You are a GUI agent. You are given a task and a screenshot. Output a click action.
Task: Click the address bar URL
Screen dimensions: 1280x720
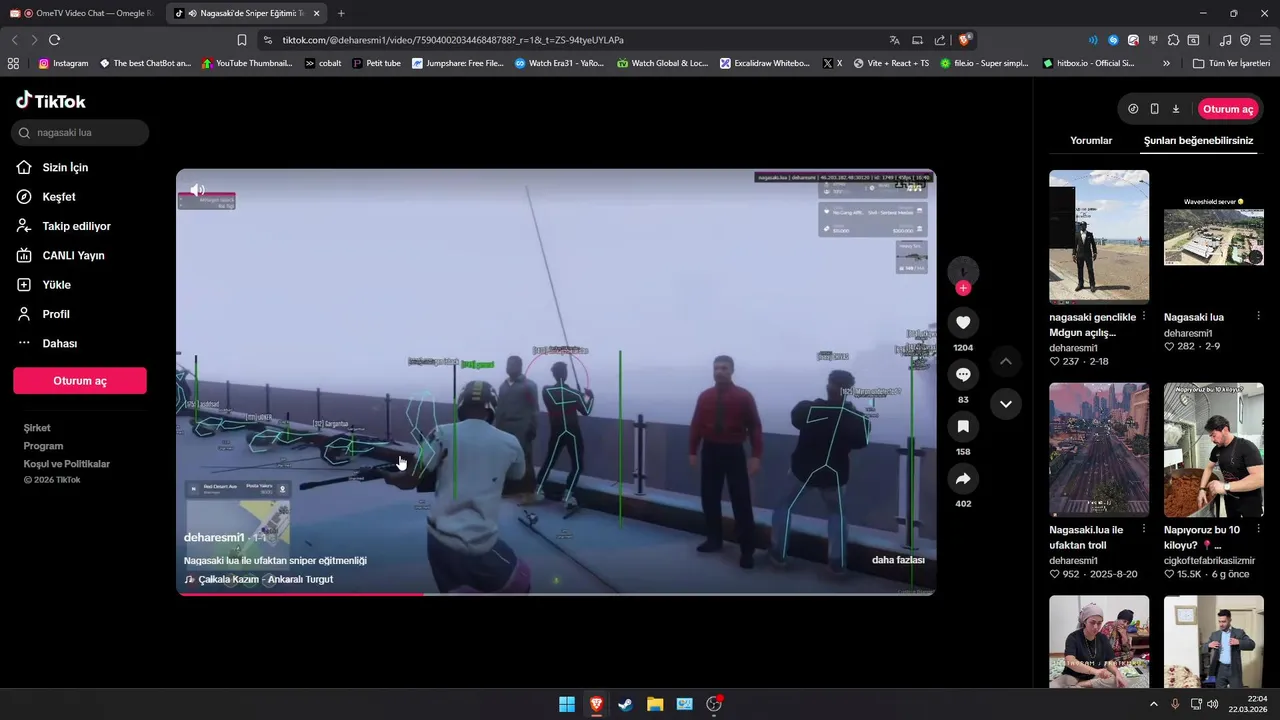453,40
